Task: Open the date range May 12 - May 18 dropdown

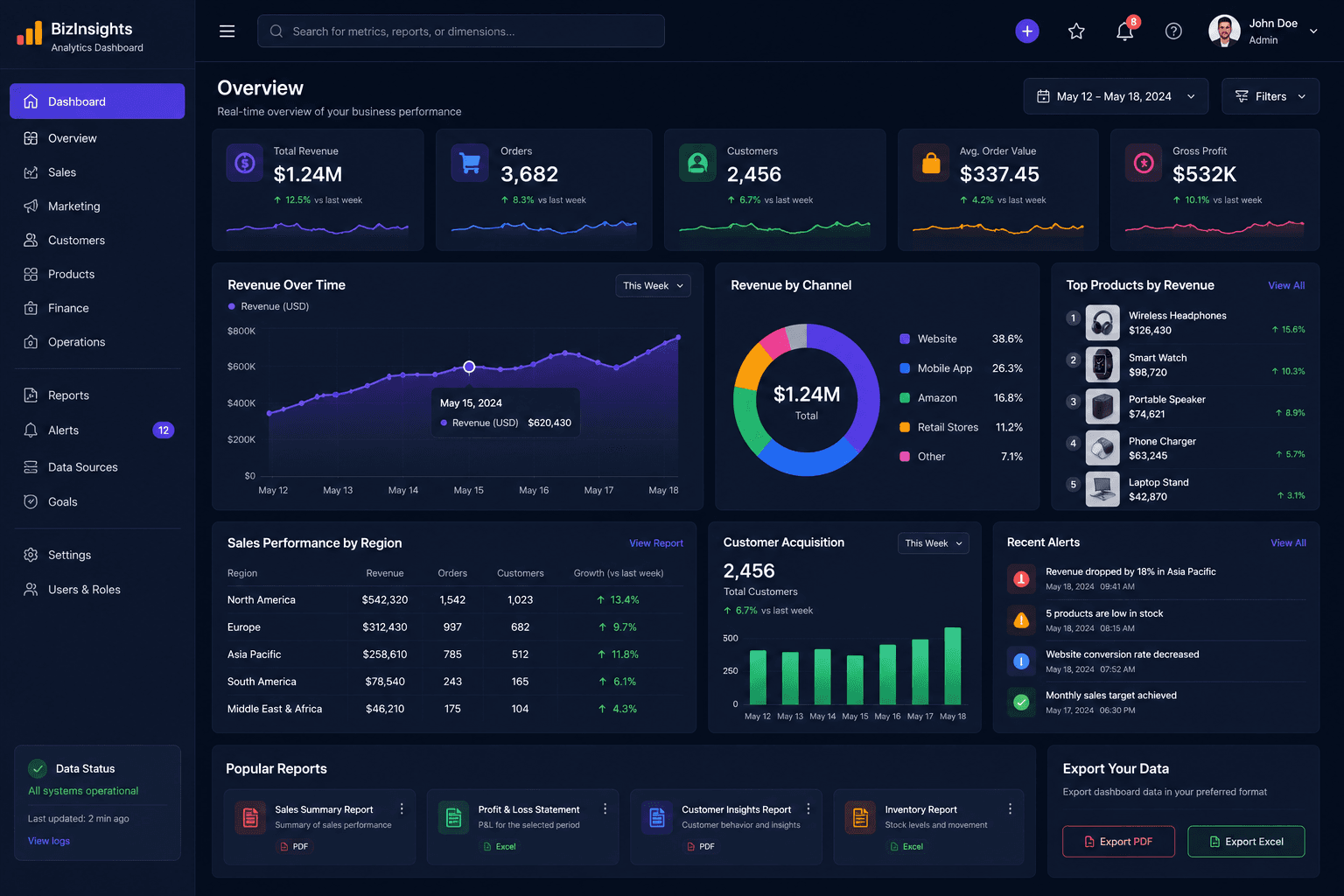Action: 1116,96
